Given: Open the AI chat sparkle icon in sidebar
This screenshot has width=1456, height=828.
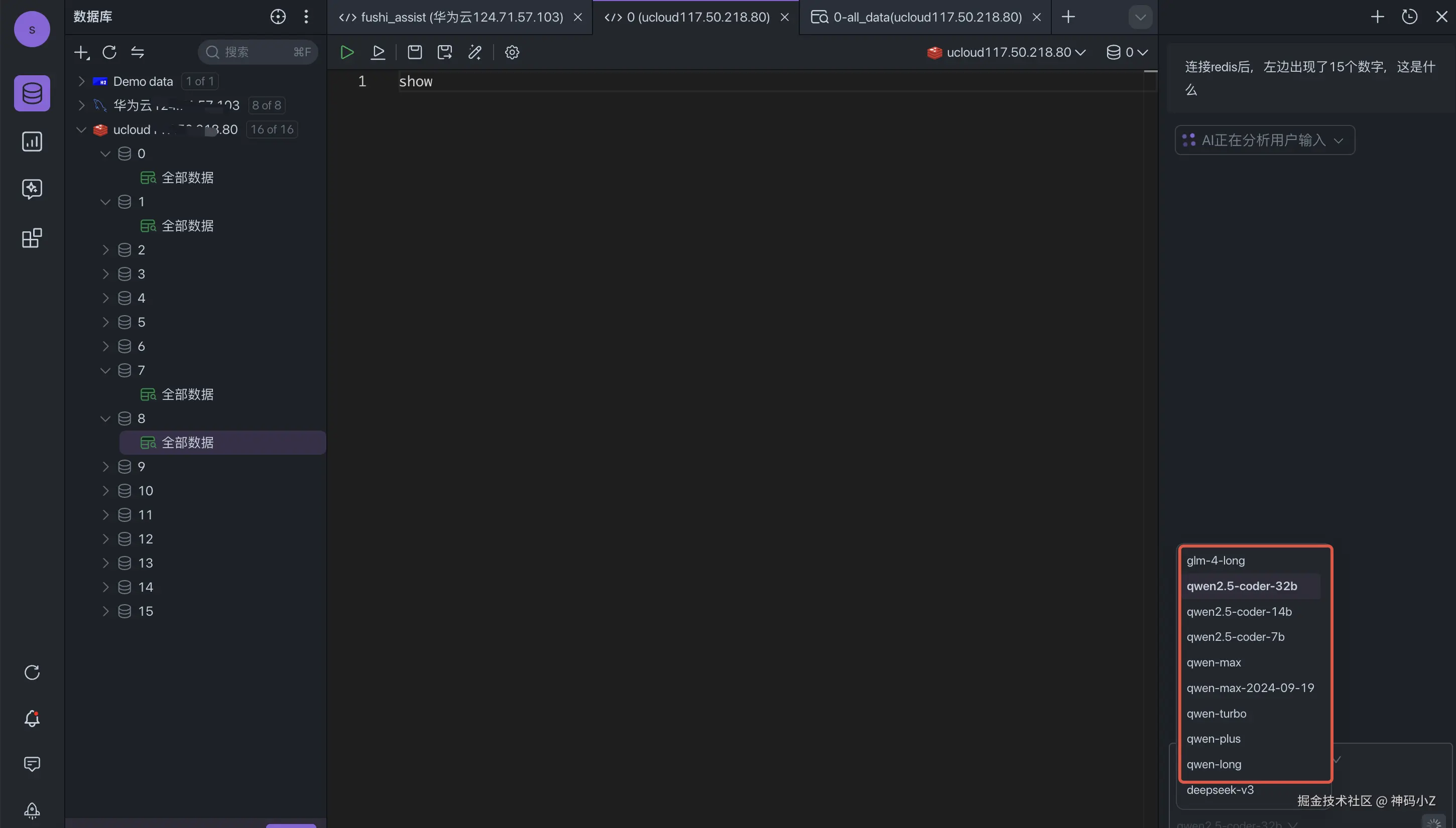Looking at the screenshot, I should pos(32,189).
